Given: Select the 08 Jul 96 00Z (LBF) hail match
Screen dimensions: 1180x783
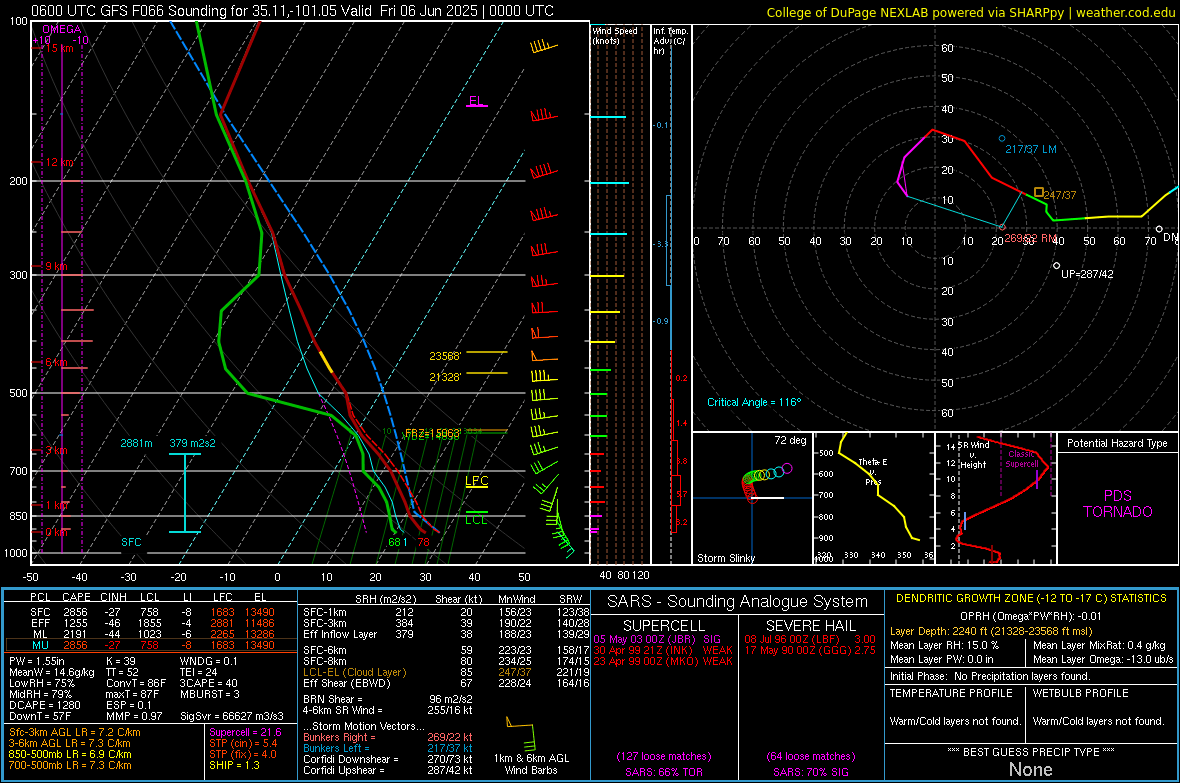Looking at the screenshot, I should click(x=810, y=639).
